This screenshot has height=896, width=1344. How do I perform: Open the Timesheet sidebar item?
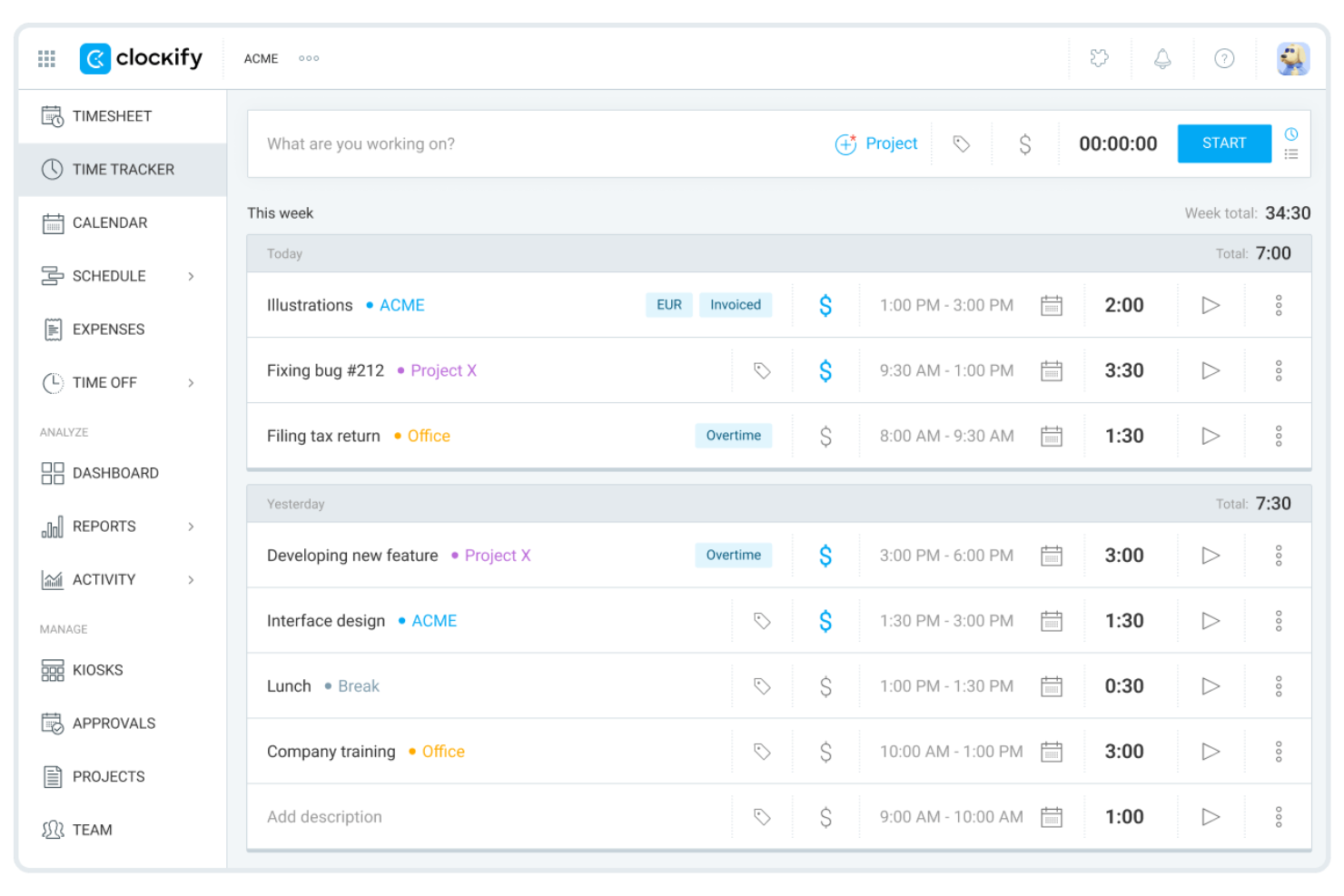pyautogui.click(x=112, y=116)
